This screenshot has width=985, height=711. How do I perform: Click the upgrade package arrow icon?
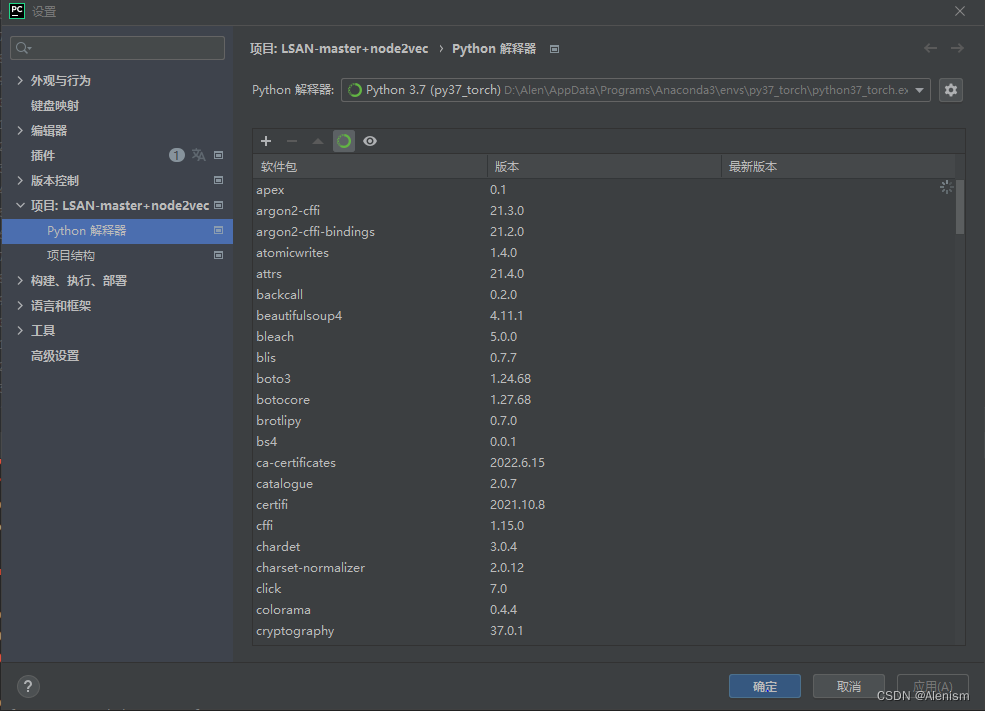pyautogui.click(x=318, y=141)
